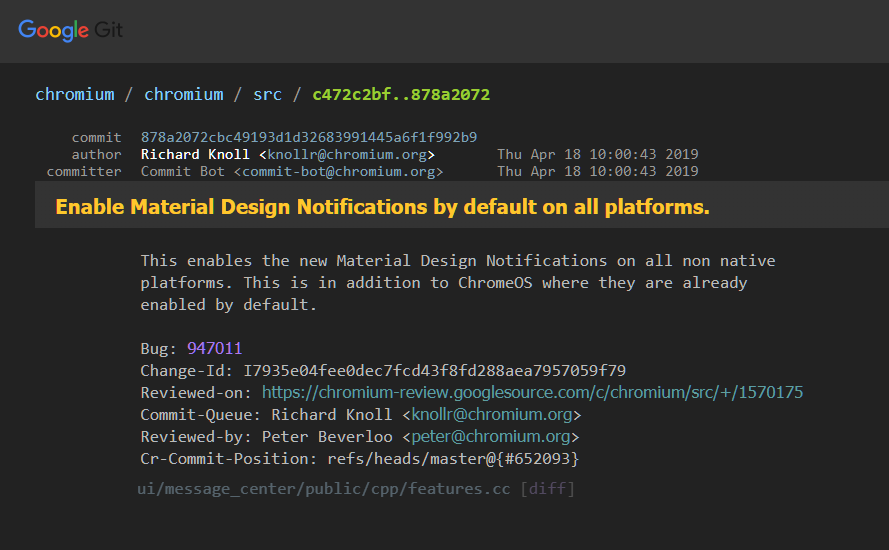Click the 'Reviewed-on:' label

[196, 392]
